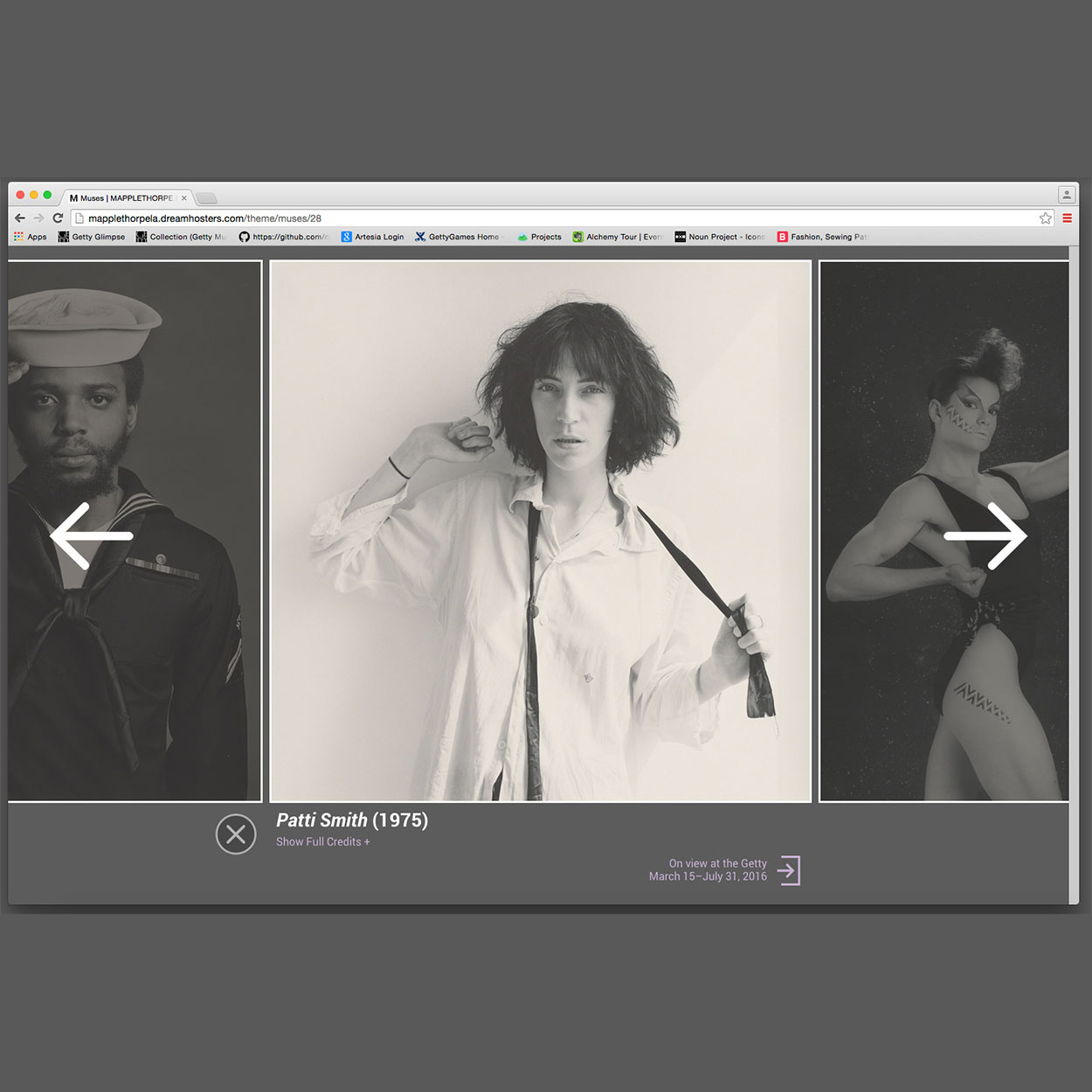Image resolution: width=1092 pixels, height=1092 pixels.
Task: Reload the page
Action: coord(58,218)
